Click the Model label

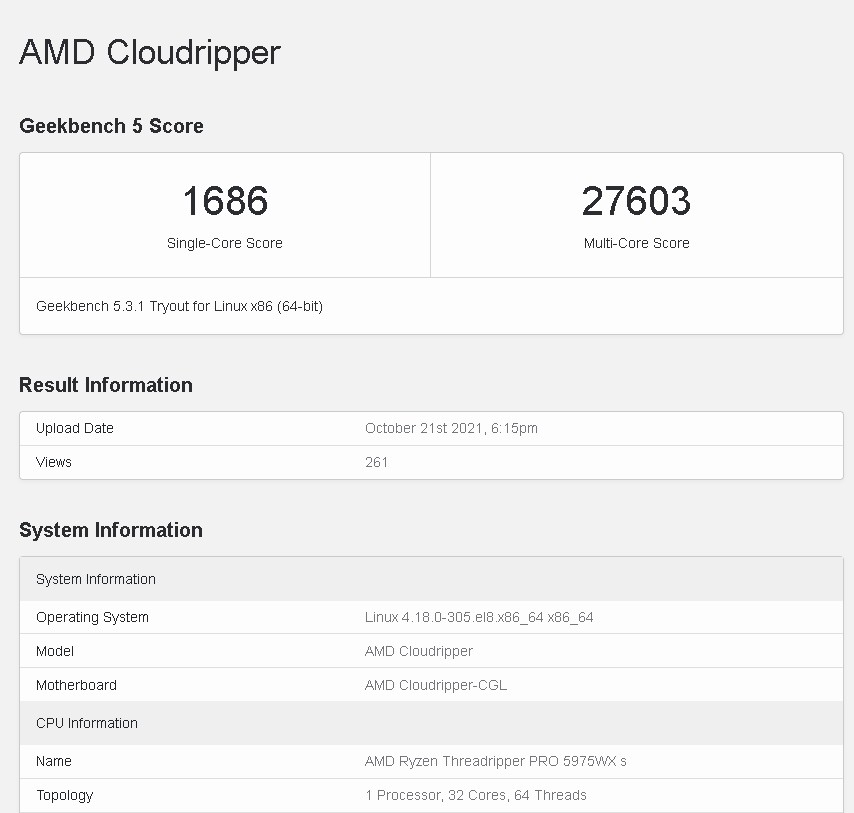click(x=55, y=651)
